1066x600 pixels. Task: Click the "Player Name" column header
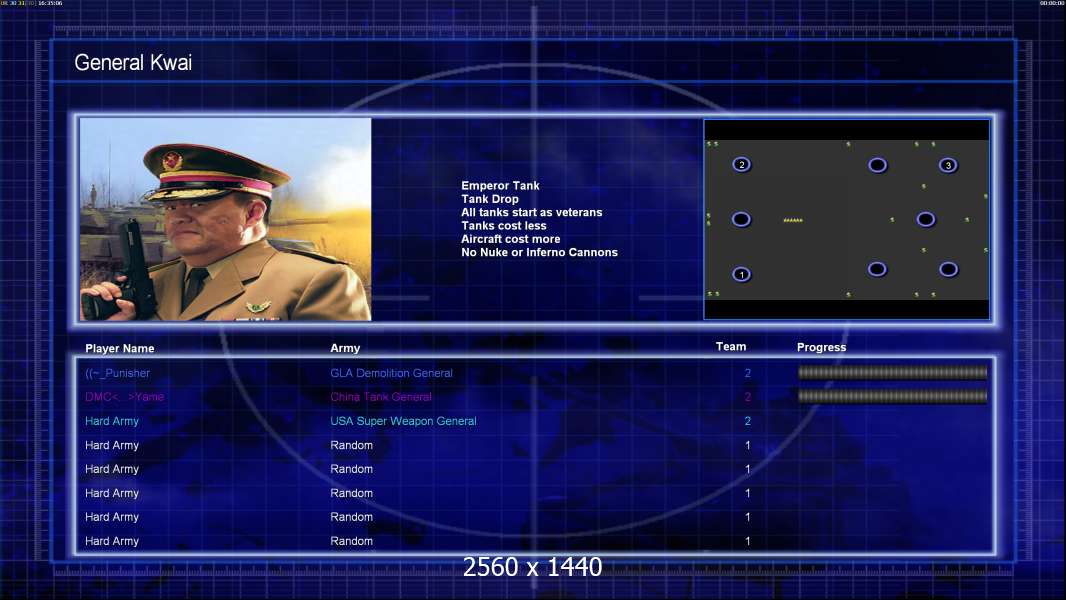click(x=120, y=349)
